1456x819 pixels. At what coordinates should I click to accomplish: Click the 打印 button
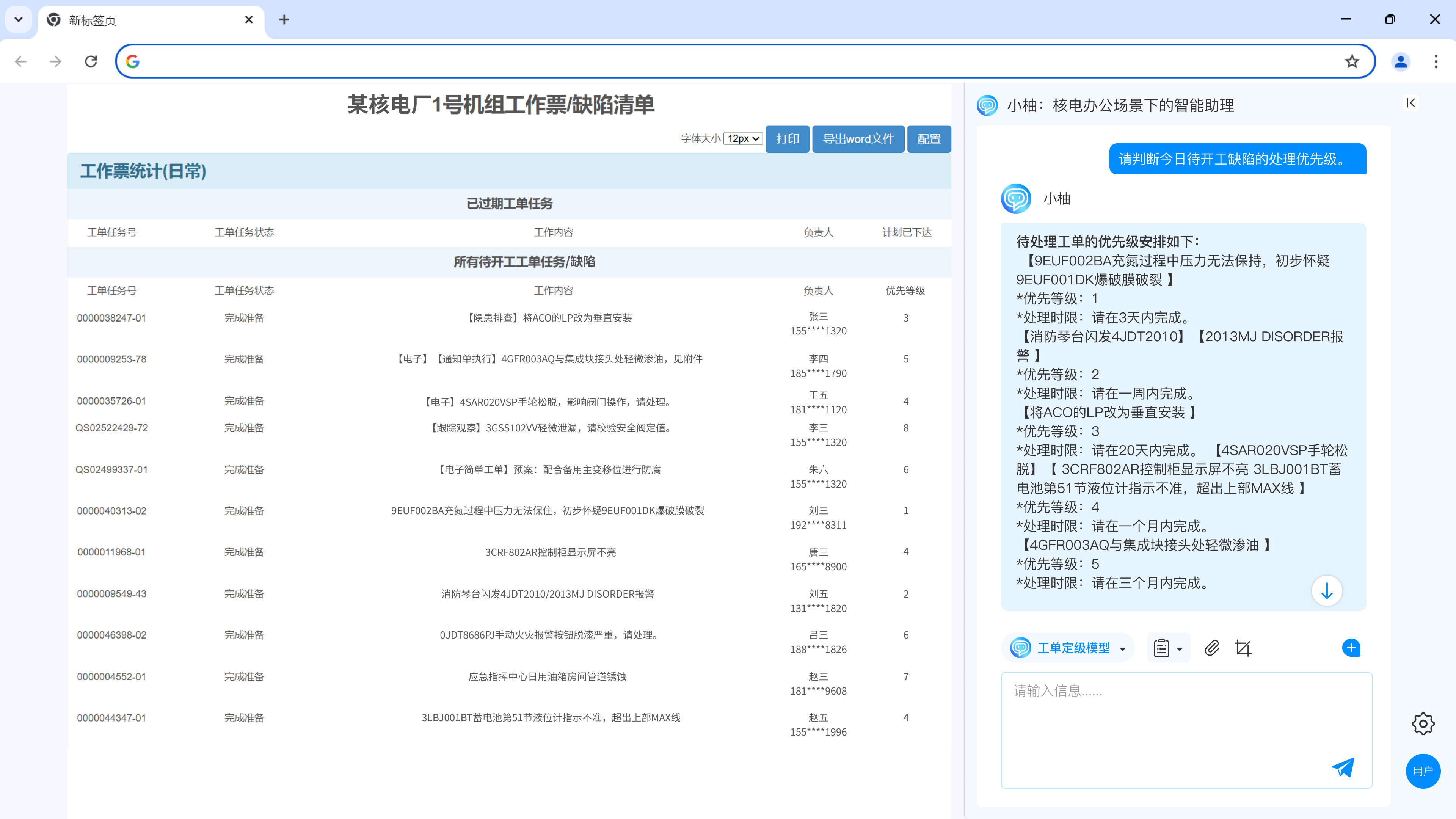coord(788,138)
